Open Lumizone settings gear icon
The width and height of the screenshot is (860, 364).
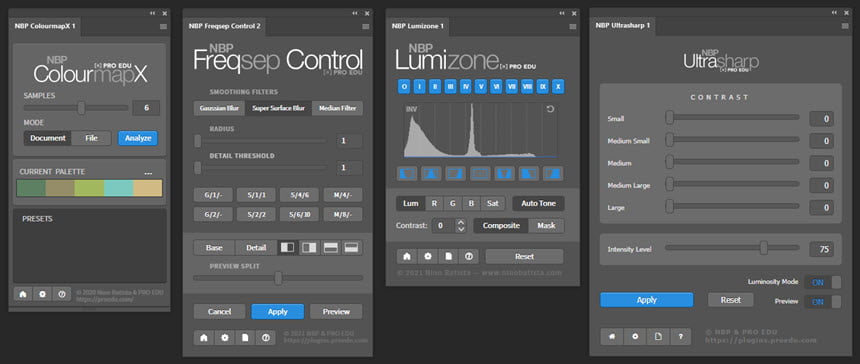tap(427, 256)
